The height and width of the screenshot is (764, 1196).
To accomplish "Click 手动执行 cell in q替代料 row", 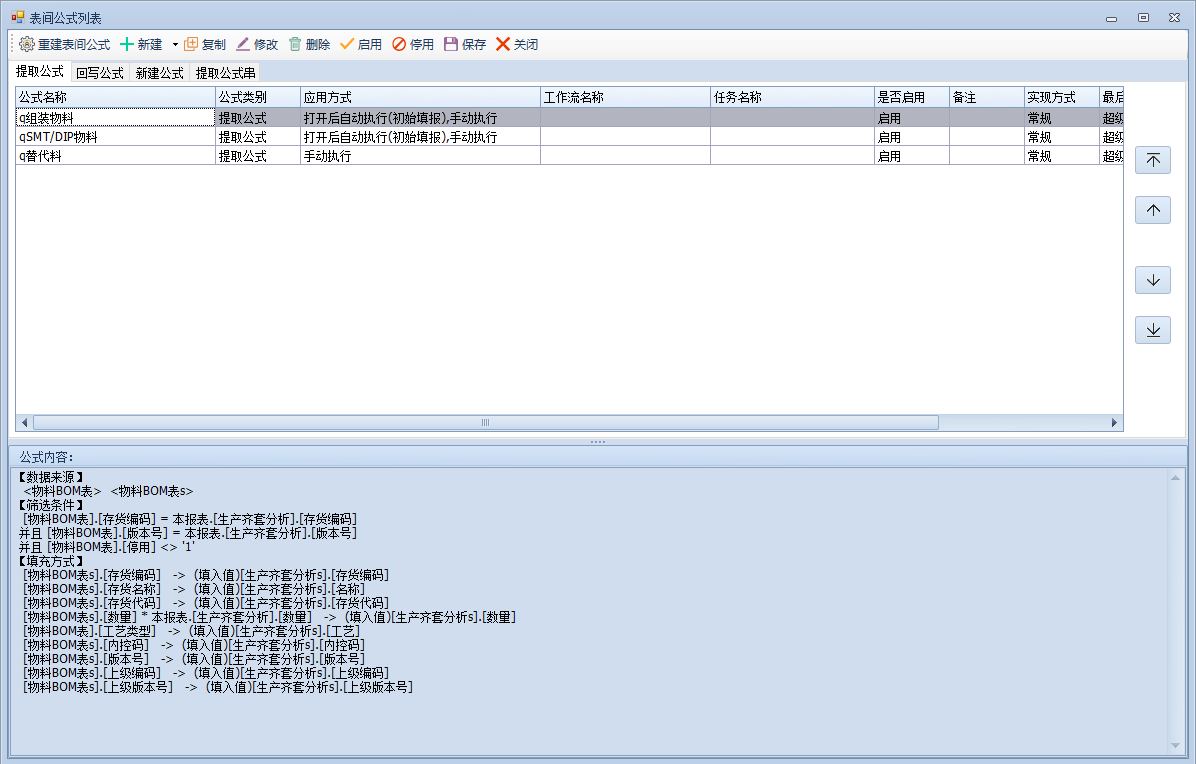I will point(420,156).
